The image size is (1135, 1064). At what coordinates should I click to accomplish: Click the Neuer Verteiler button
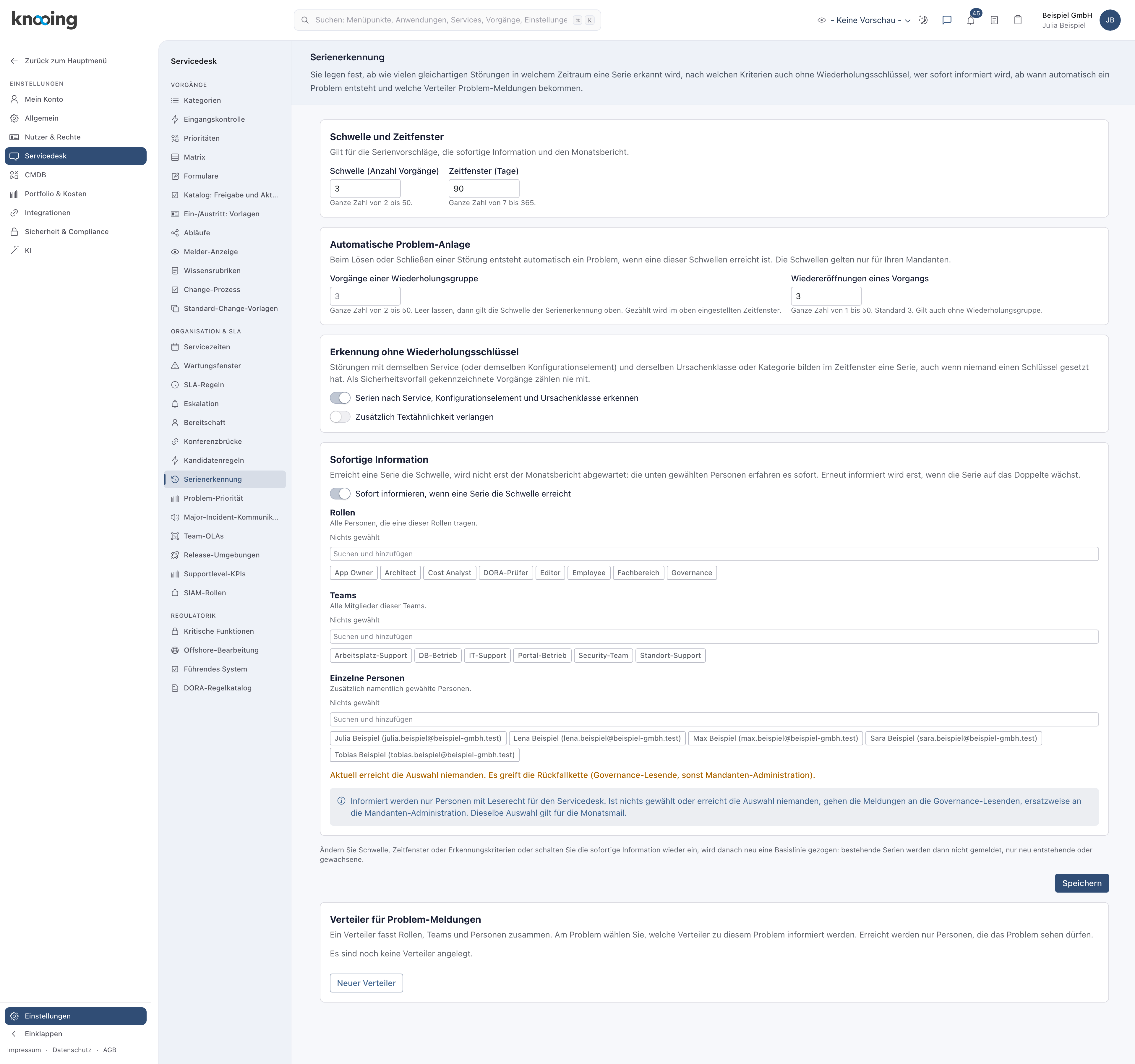(x=366, y=983)
